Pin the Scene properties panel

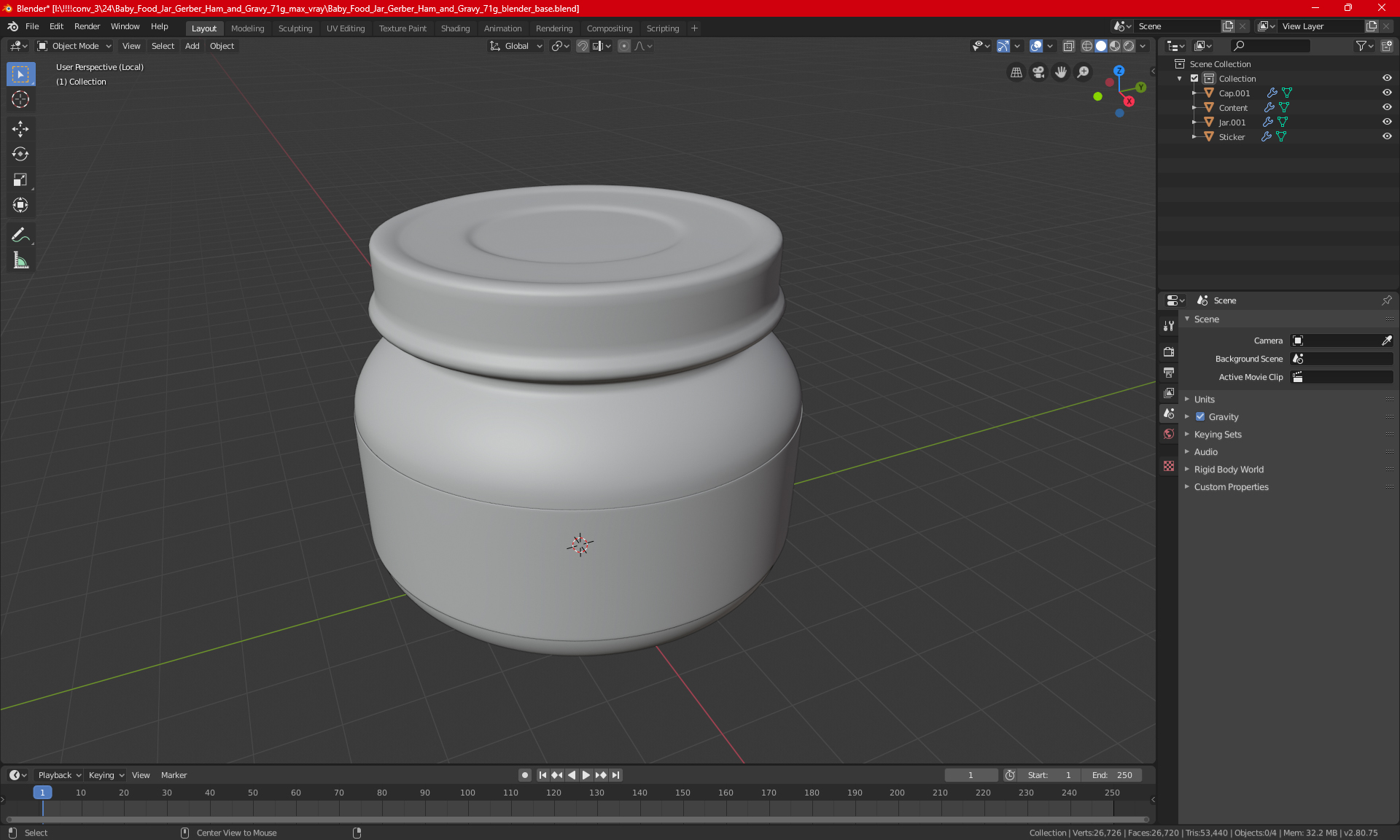[x=1386, y=300]
